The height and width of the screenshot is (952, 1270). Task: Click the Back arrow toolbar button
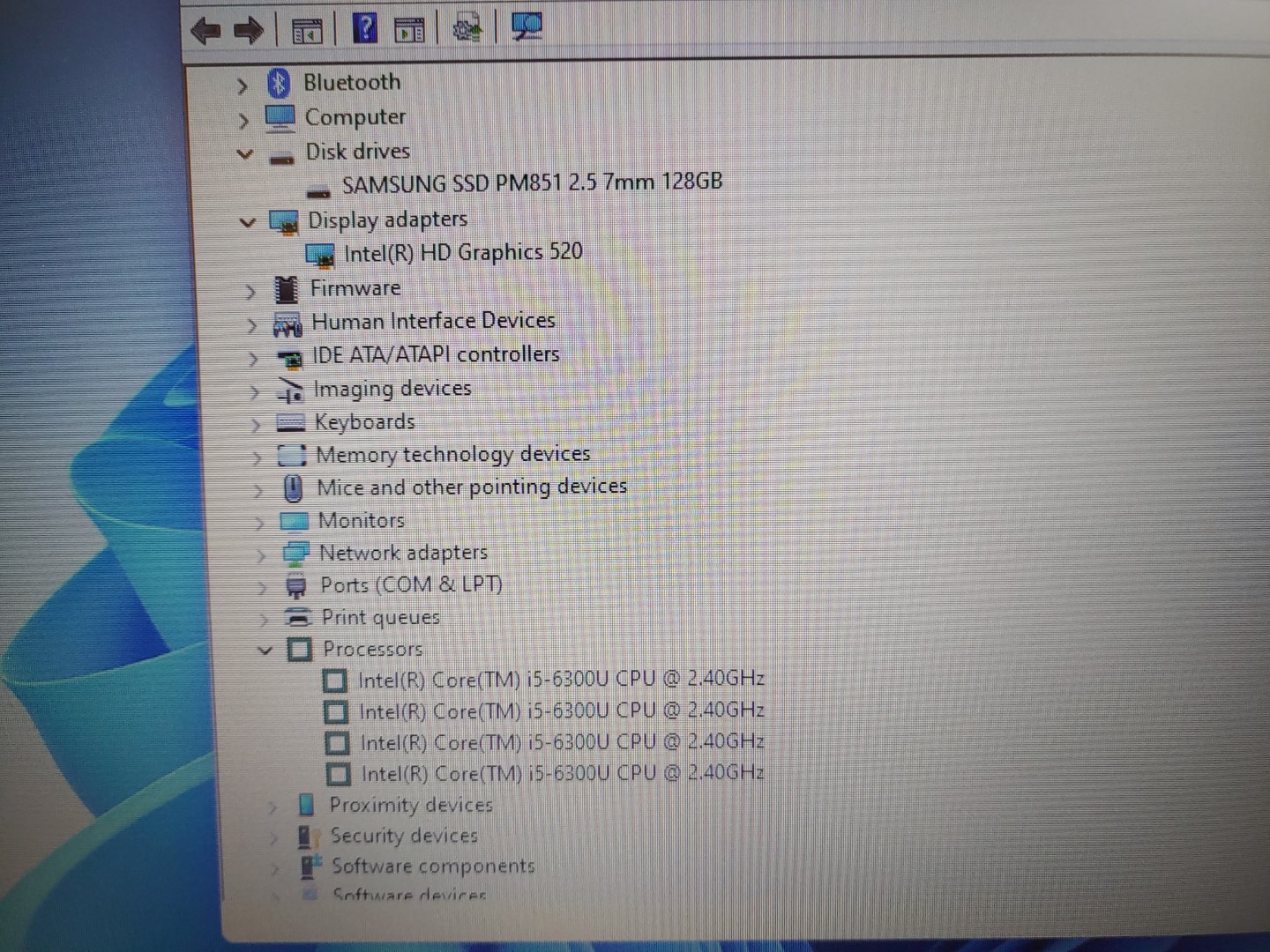[x=205, y=32]
